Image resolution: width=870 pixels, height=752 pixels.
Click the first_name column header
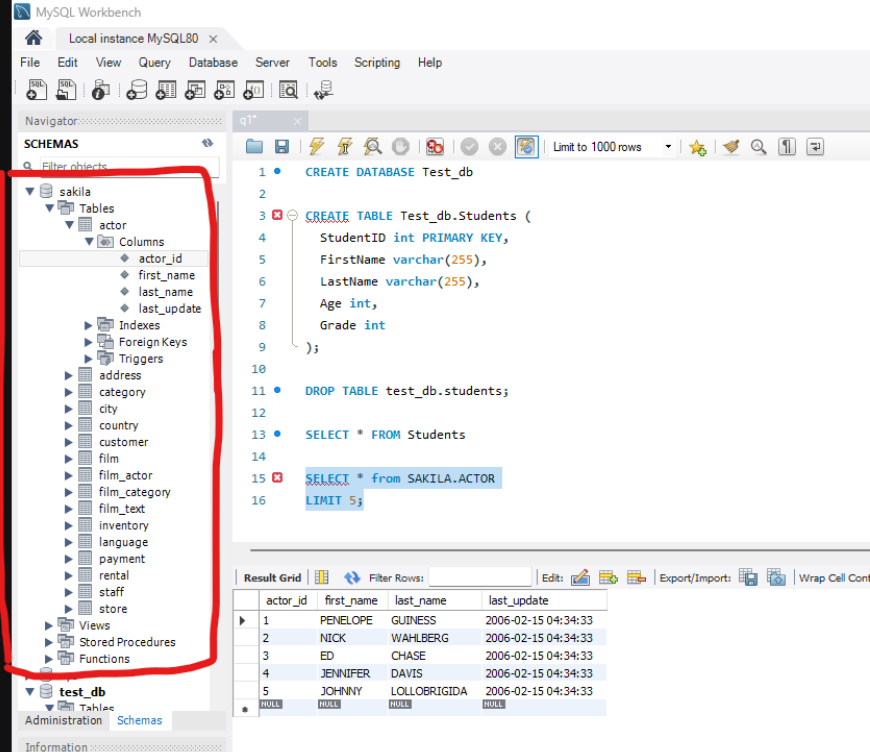pyautogui.click(x=349, y=601)
